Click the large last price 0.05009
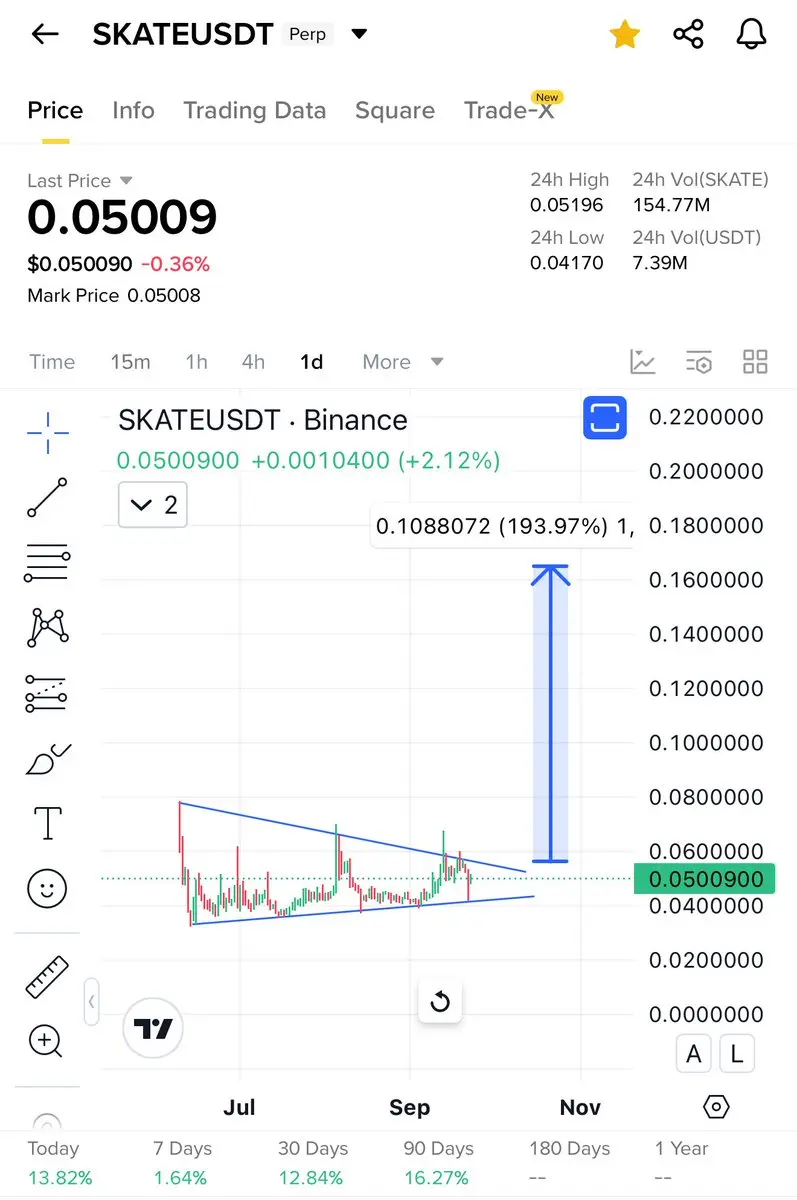Viewport: 797px width, 1200px height. coord(122,218)
